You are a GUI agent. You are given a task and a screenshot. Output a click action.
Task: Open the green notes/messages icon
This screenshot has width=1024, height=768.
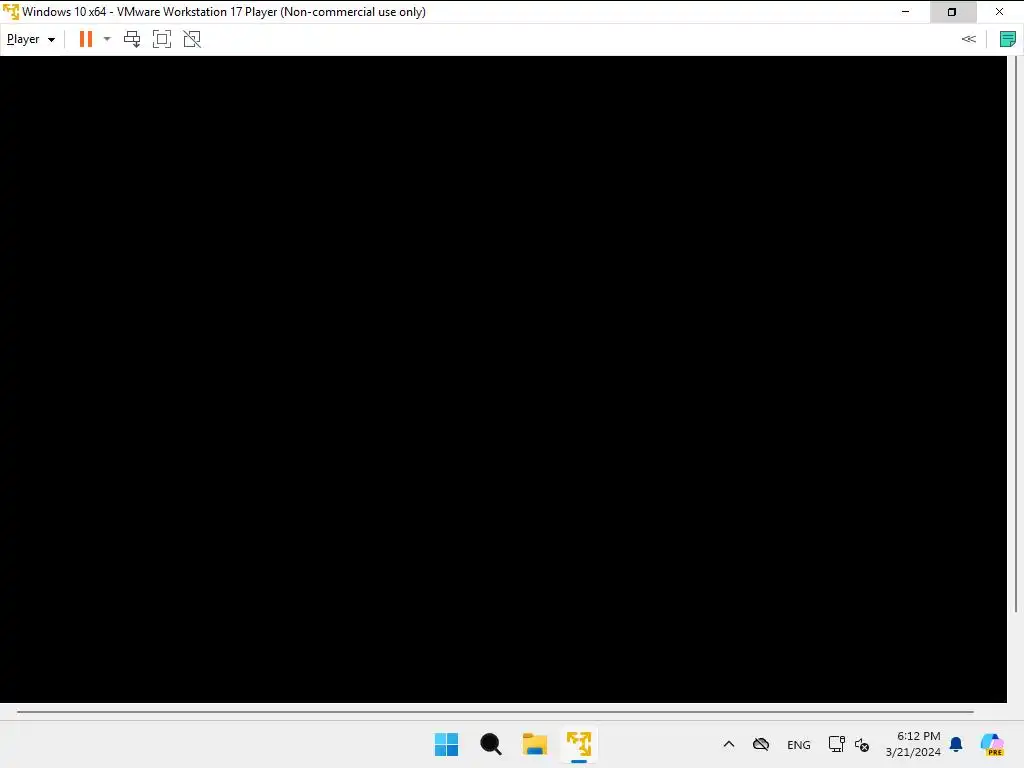coord(1008,39)
